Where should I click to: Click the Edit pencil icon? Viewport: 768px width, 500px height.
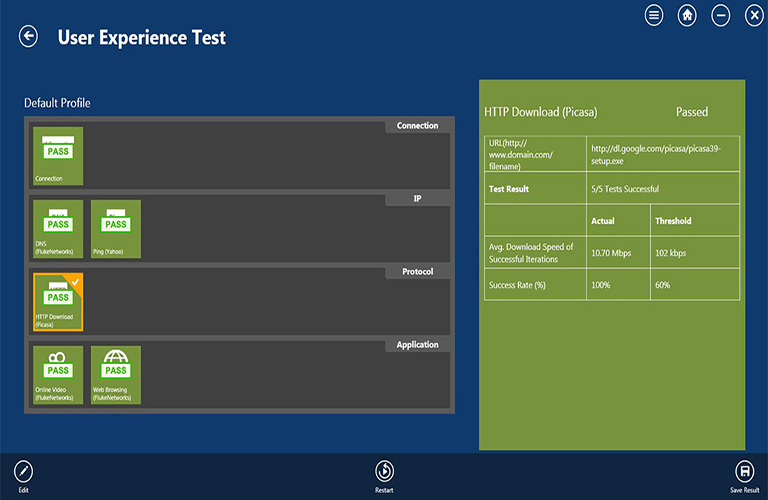pos(23,471)
